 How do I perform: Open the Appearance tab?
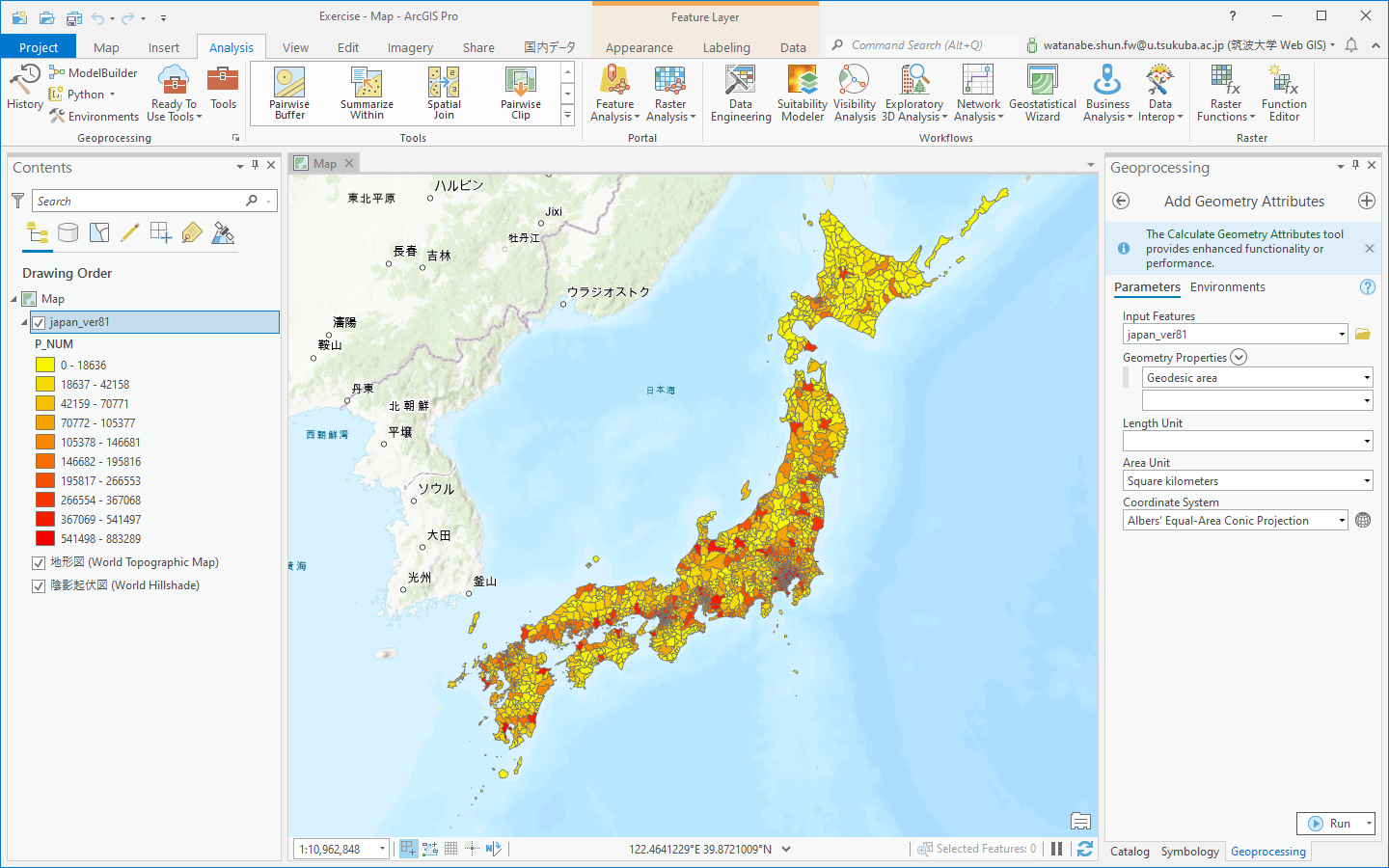click(640, 47)
